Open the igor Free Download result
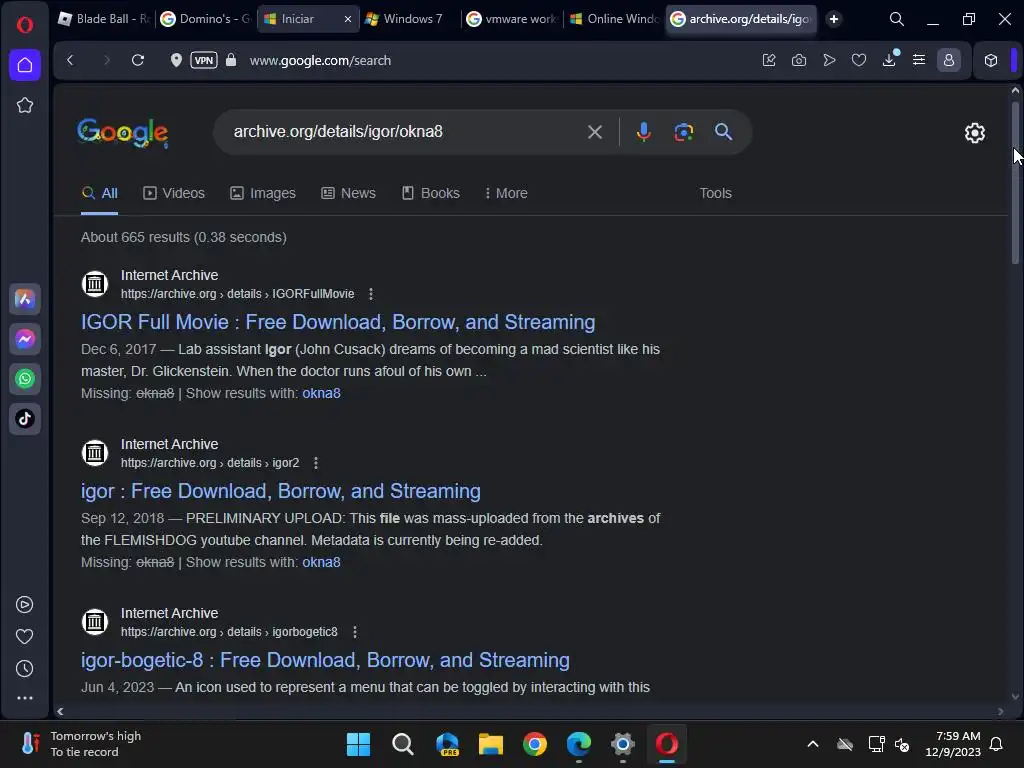 click(281, 491)
